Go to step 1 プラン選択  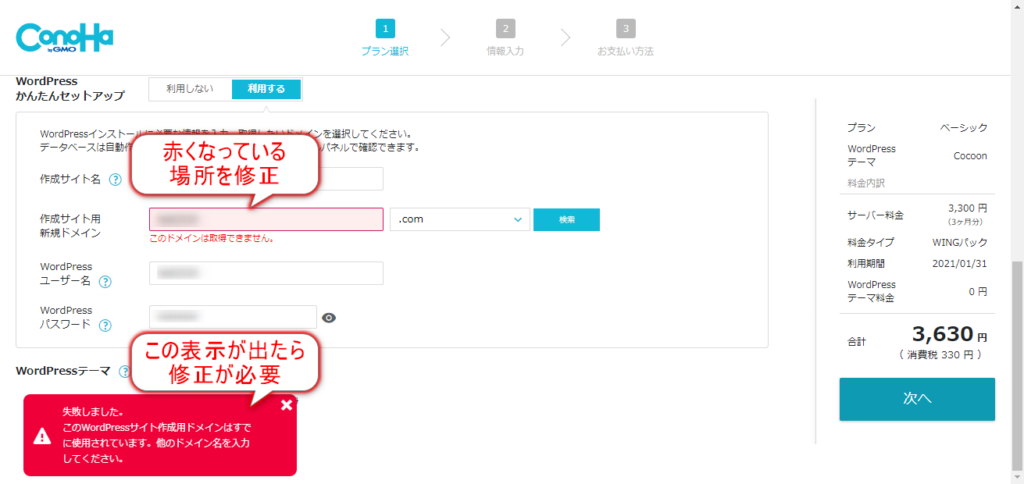click(385, 39)
